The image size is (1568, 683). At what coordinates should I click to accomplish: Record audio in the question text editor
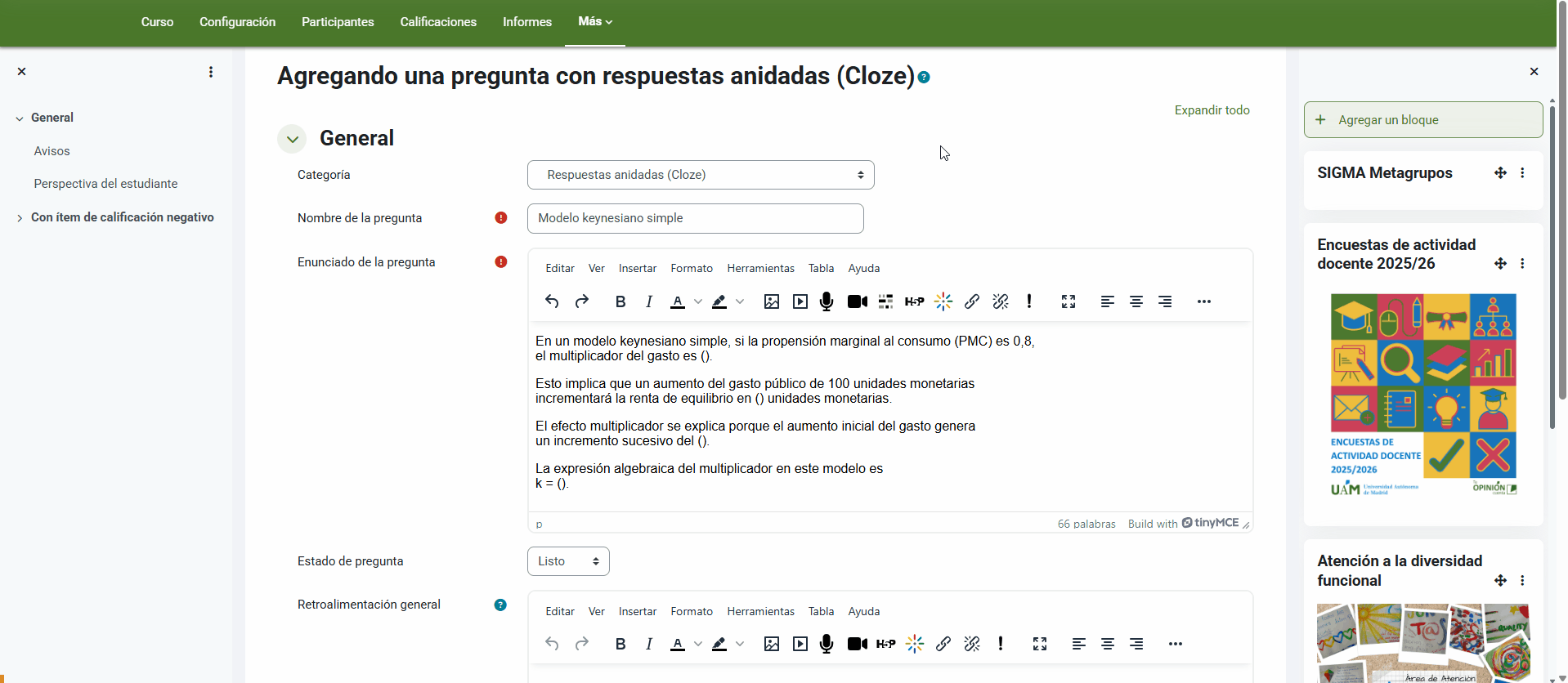coord(827,301)
